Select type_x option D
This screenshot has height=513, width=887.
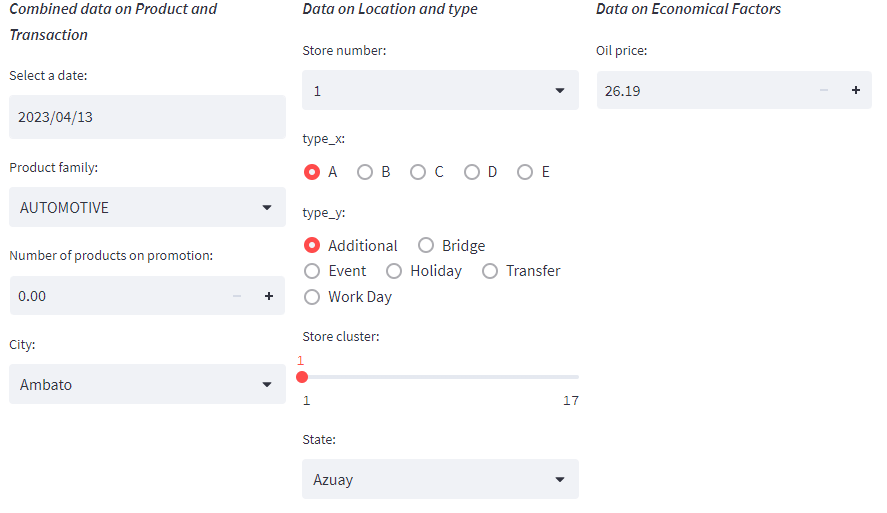[472, 172]
